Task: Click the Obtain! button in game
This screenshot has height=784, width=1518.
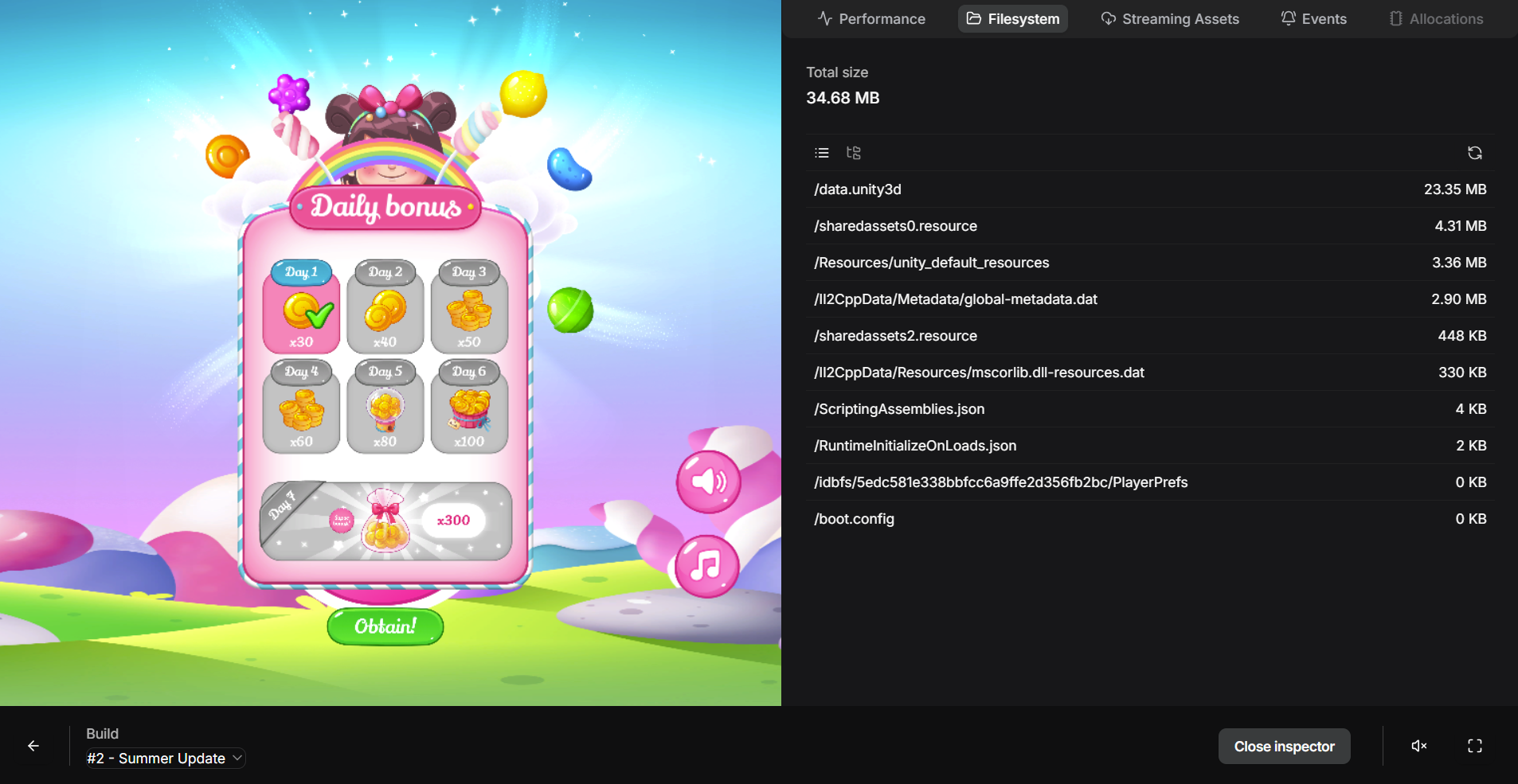Action: tap(385, 626)
